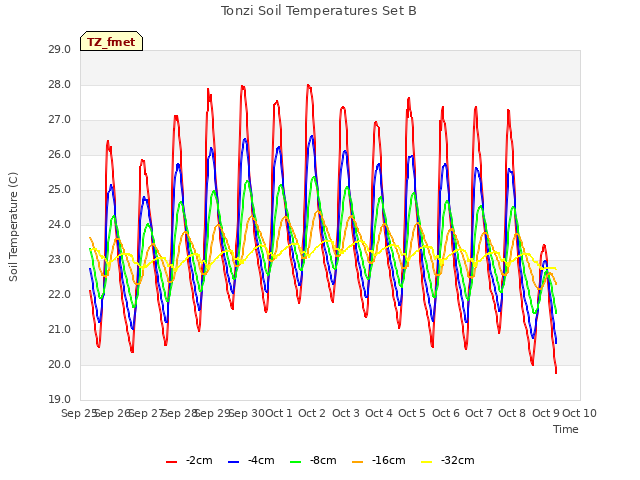This screenshot has height=480, width=640.
Task: Click the 26.0 y-axis tick label
Action: tap(60, 155)
